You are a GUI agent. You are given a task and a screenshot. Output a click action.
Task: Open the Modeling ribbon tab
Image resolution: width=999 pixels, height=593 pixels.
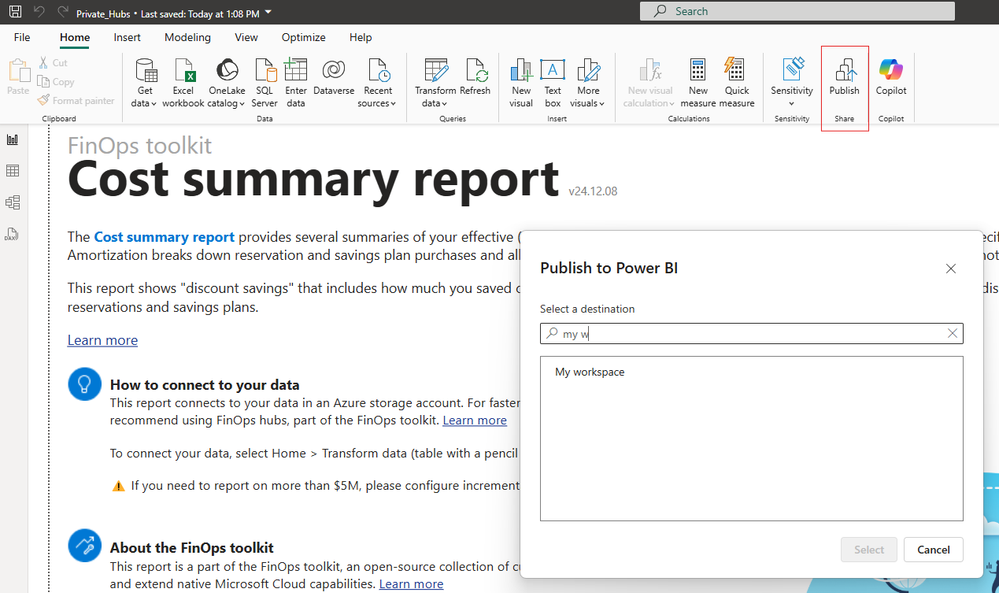point(187,38)
